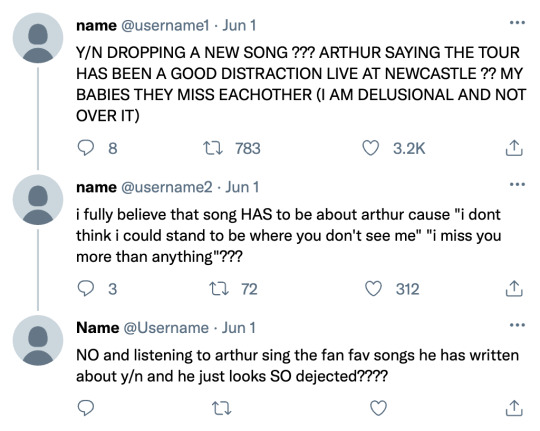This screenshot has height=431, width=540.
Task: Reply to @username2's tweet with 3 replies
Action: tap(85, 289)
